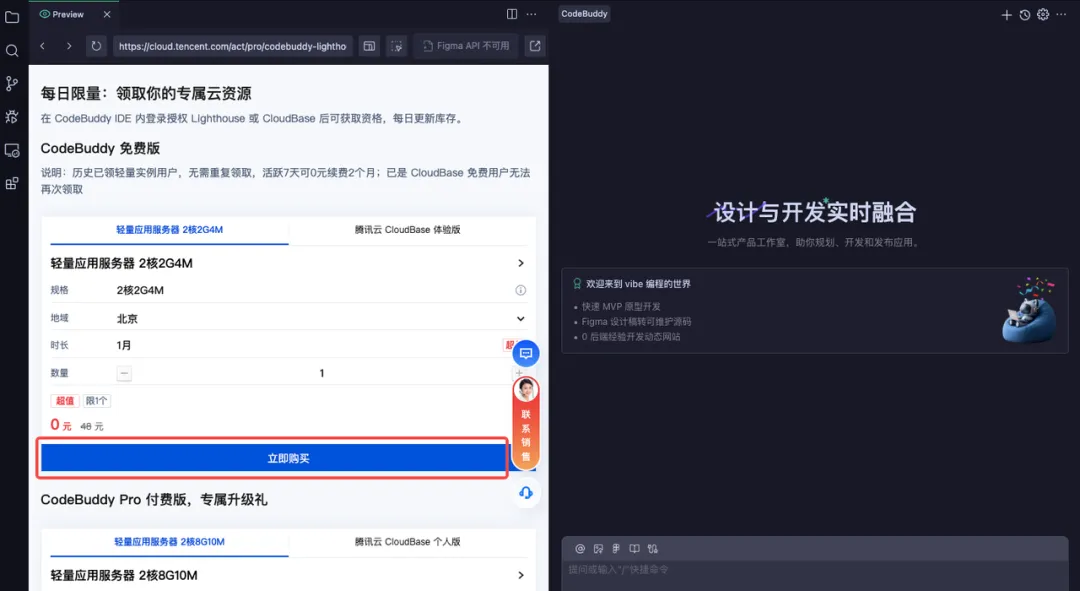The width and height of the screenshot is (1080, 591).
Task: Start new chat with plus icon
Action: [1006, 14]
